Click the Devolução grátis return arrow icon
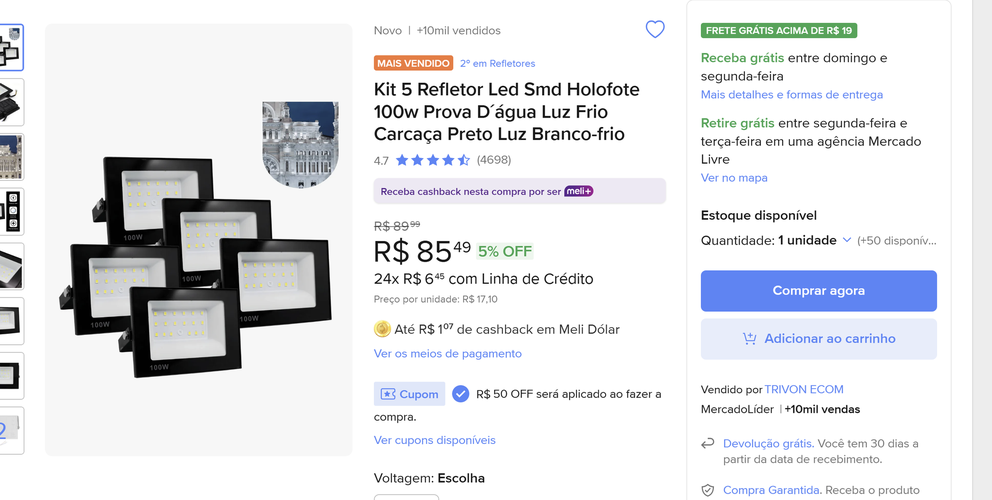992x500 pixels. [x=707, y=444]
